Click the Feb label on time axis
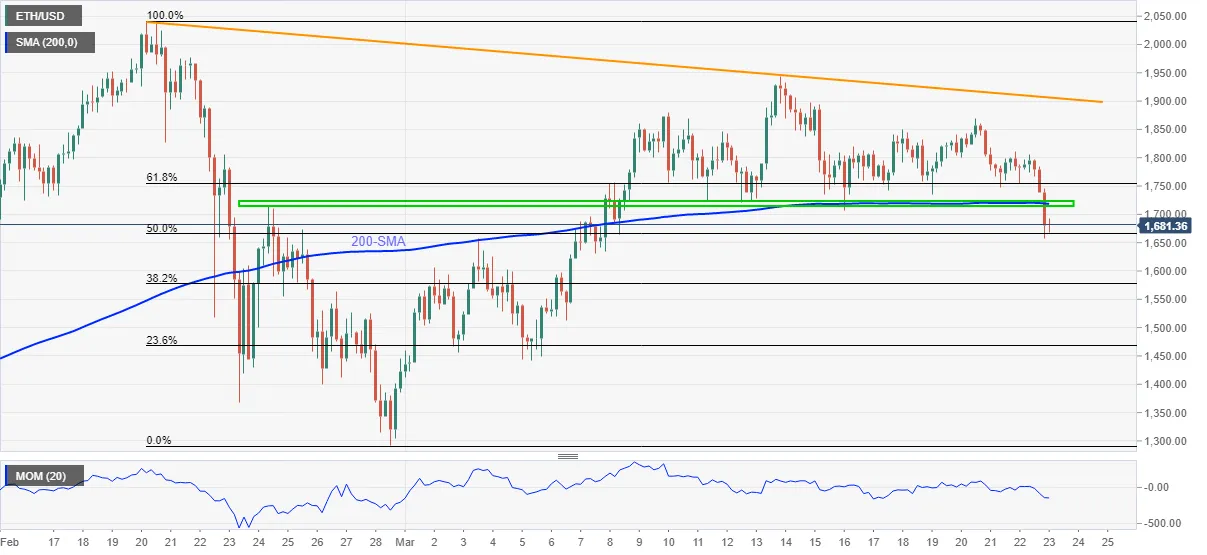The image size is (1207, 555). click(10, 544)
